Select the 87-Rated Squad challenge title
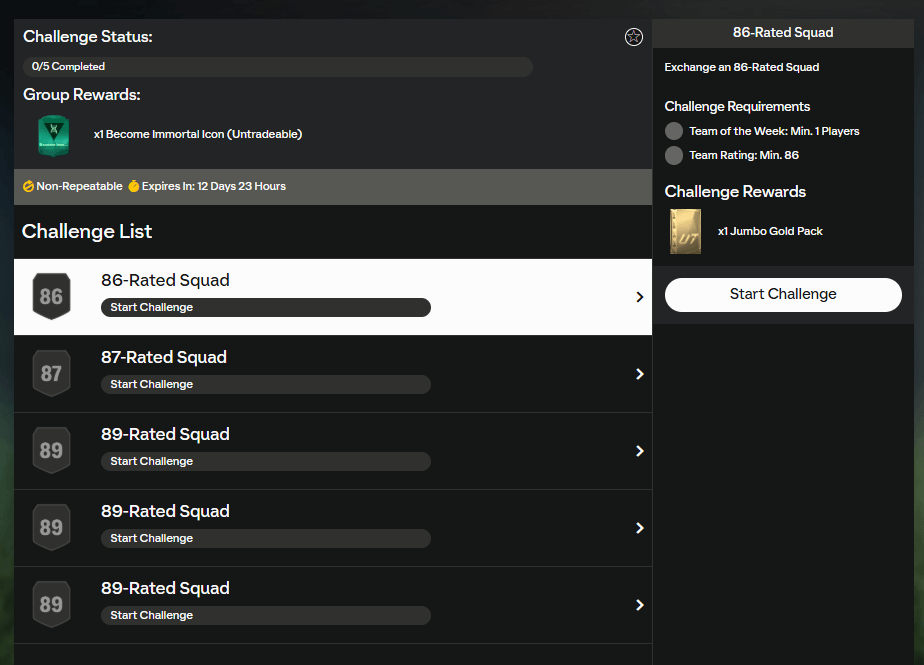This screenshot has width=924, height=665. point(164,357)
